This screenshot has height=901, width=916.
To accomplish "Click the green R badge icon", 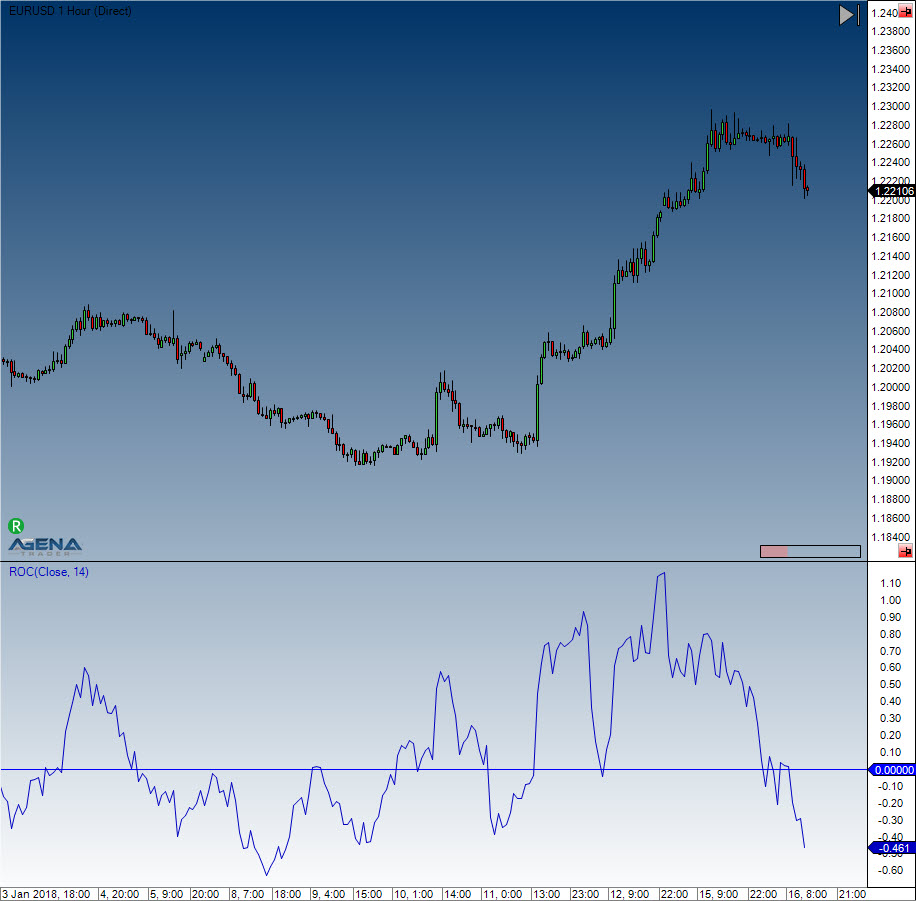I will coord(16,525).
